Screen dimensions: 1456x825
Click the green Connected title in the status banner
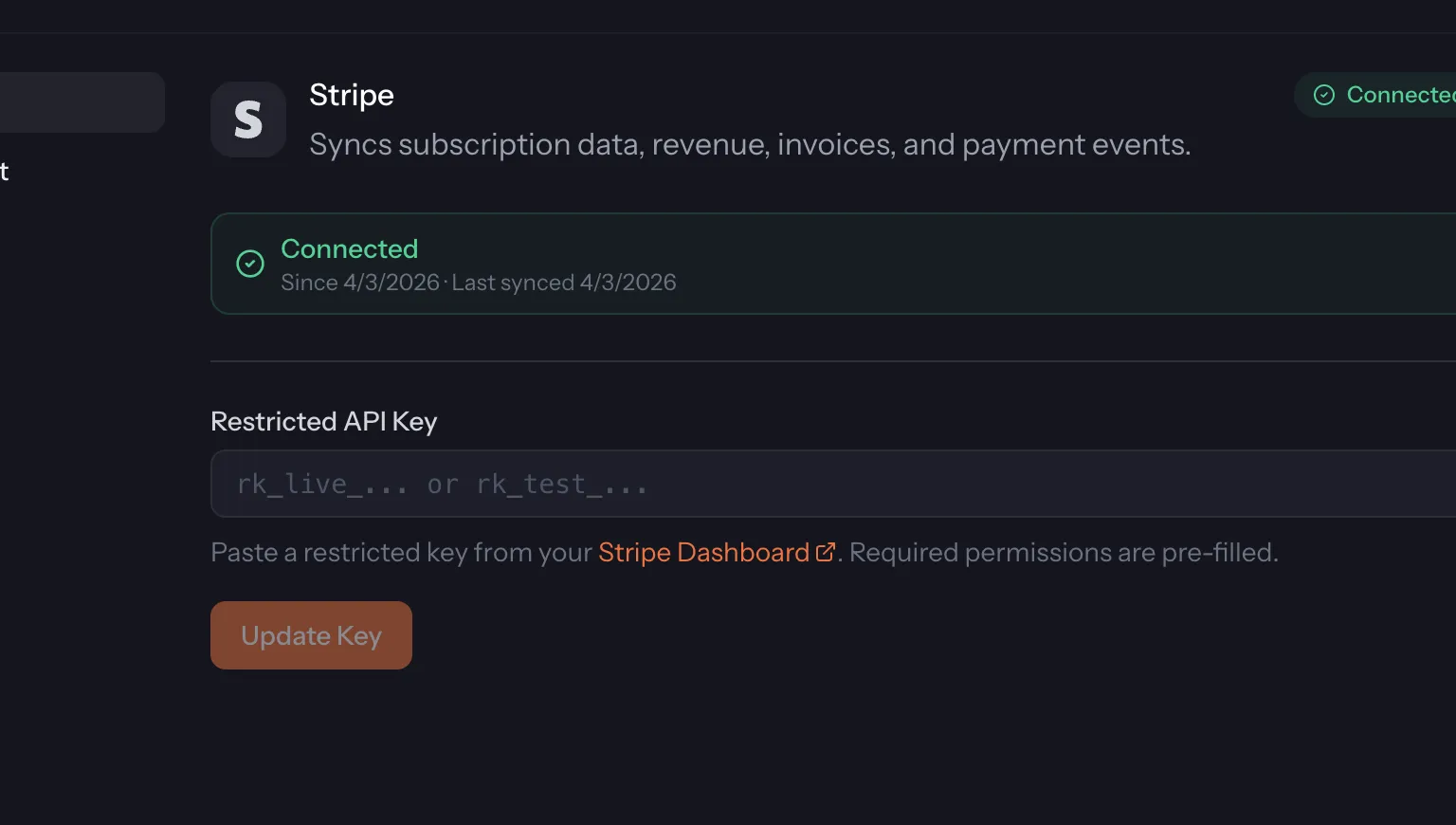350,248
